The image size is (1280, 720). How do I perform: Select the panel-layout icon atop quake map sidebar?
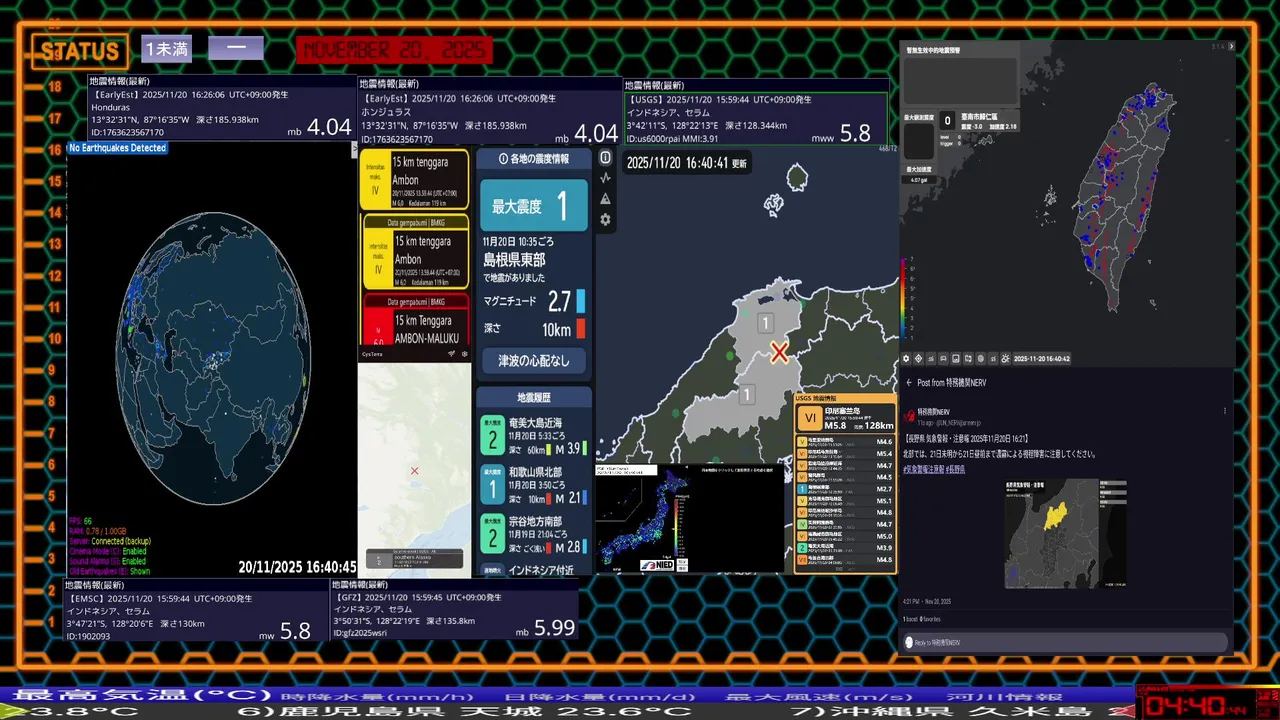[x=605, y=157]
